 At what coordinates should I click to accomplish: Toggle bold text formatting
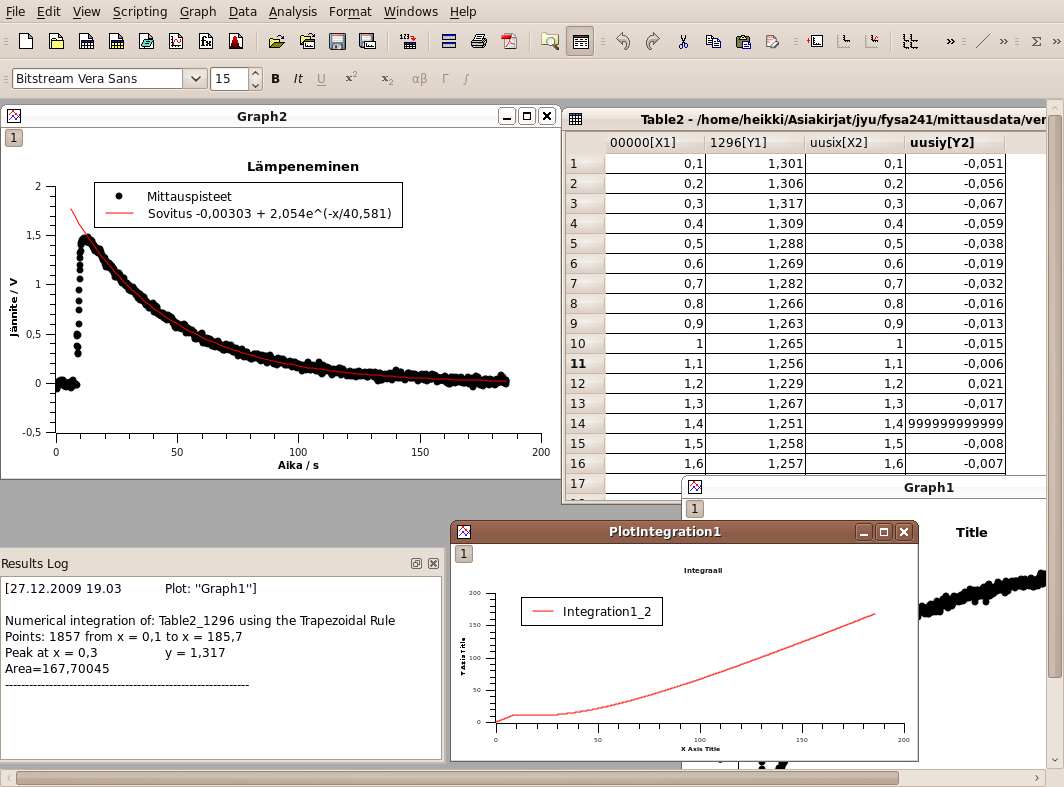(x=276, y=79)
